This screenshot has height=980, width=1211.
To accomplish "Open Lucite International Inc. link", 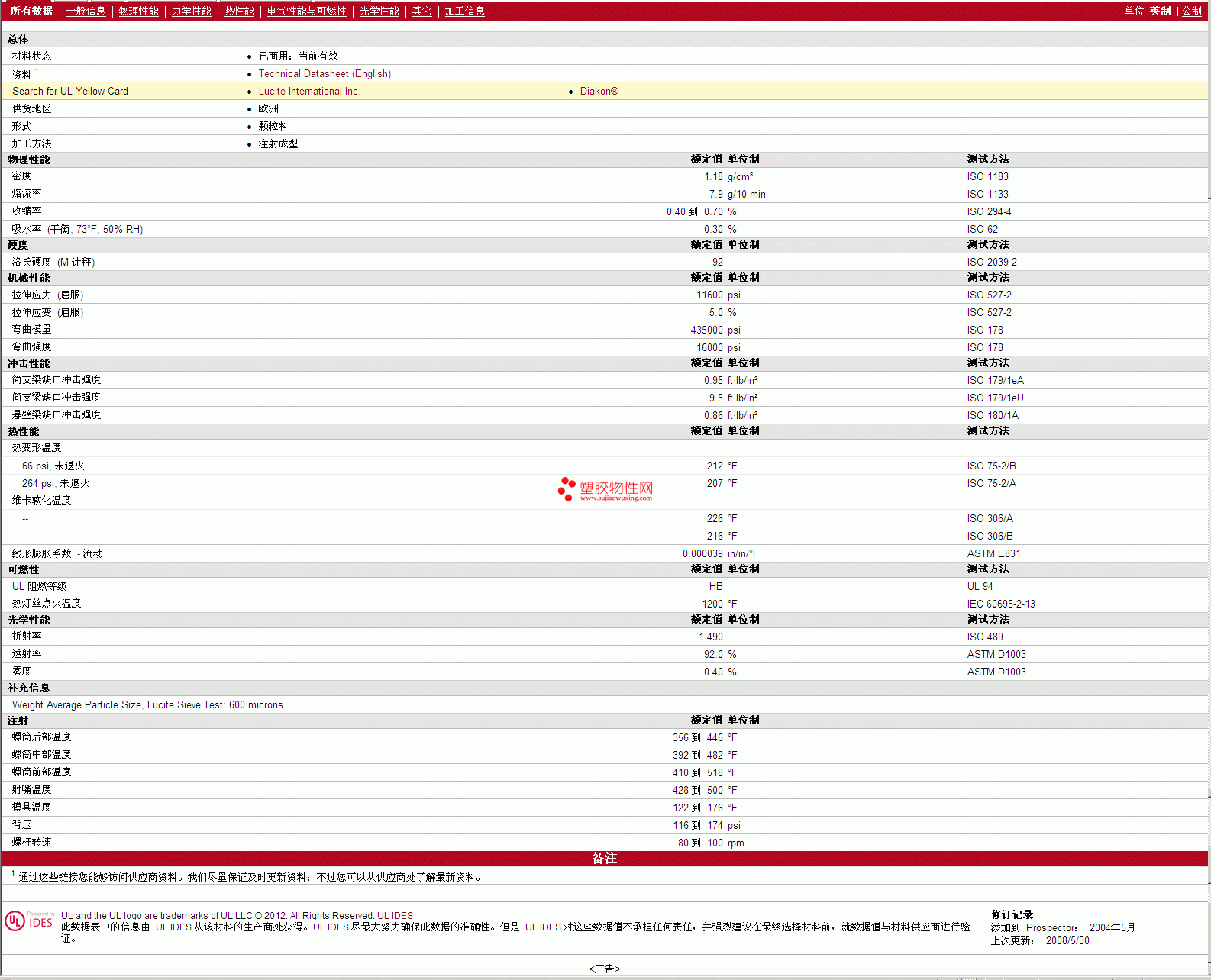I will pyautogui.click(x=309, y=92).
